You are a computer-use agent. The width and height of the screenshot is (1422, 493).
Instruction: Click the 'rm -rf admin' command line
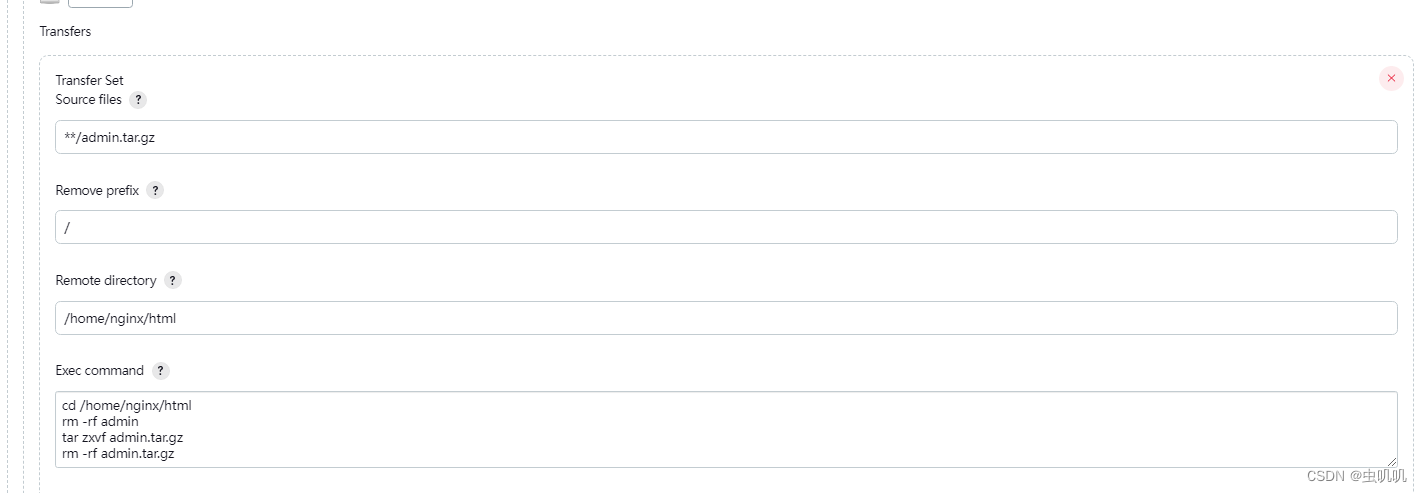click(x=100, y=422)
